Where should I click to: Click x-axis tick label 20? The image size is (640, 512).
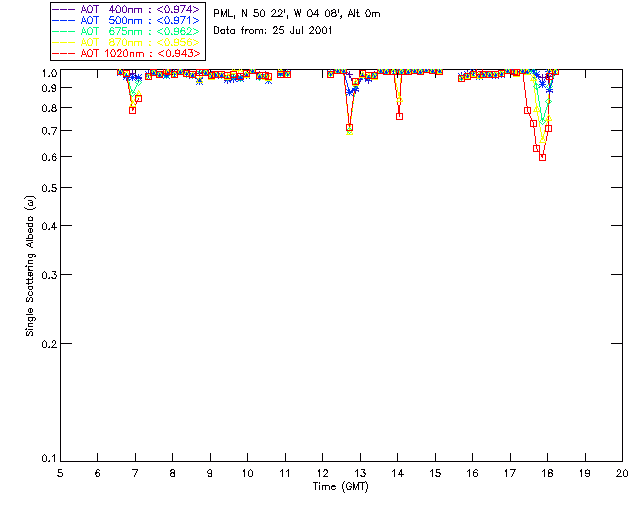(622, 473)
